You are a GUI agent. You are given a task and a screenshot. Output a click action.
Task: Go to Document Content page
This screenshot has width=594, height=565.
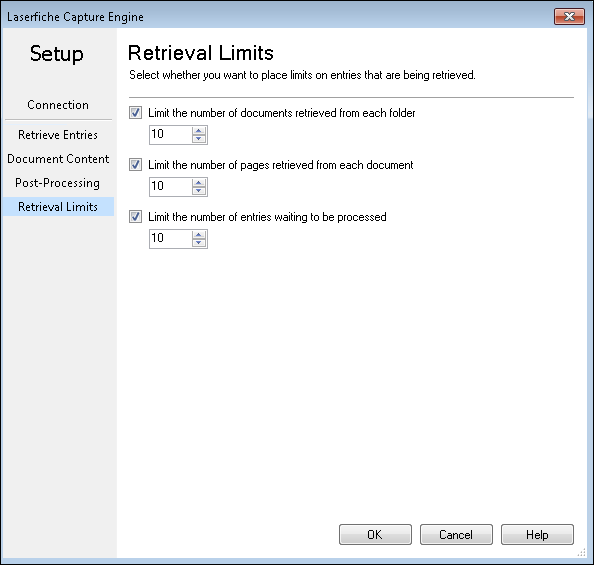[58, 159]
